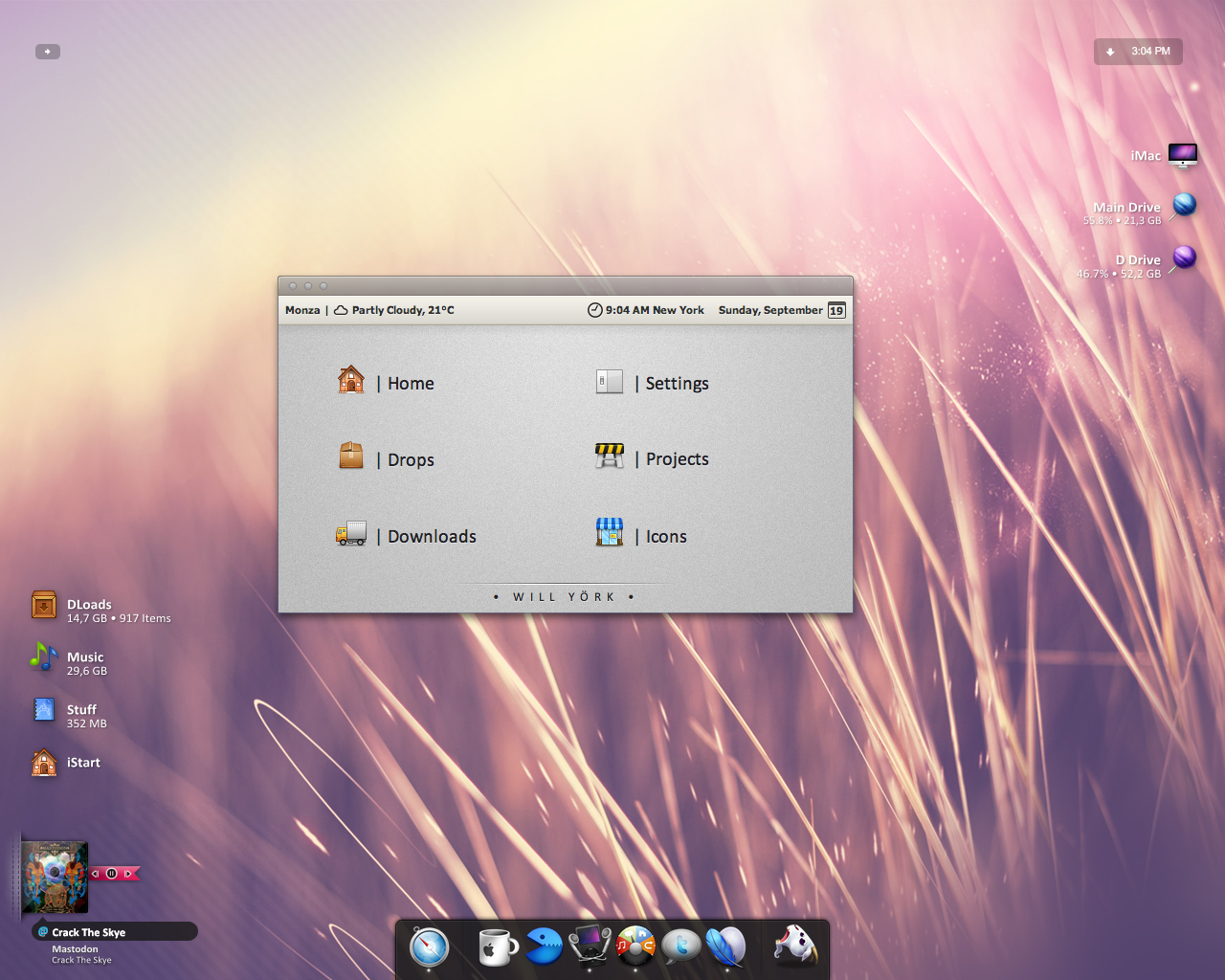Click the 3:04 PM clock text
The width and height of the screenshot is (1225, 980).
click(1150, 52)
